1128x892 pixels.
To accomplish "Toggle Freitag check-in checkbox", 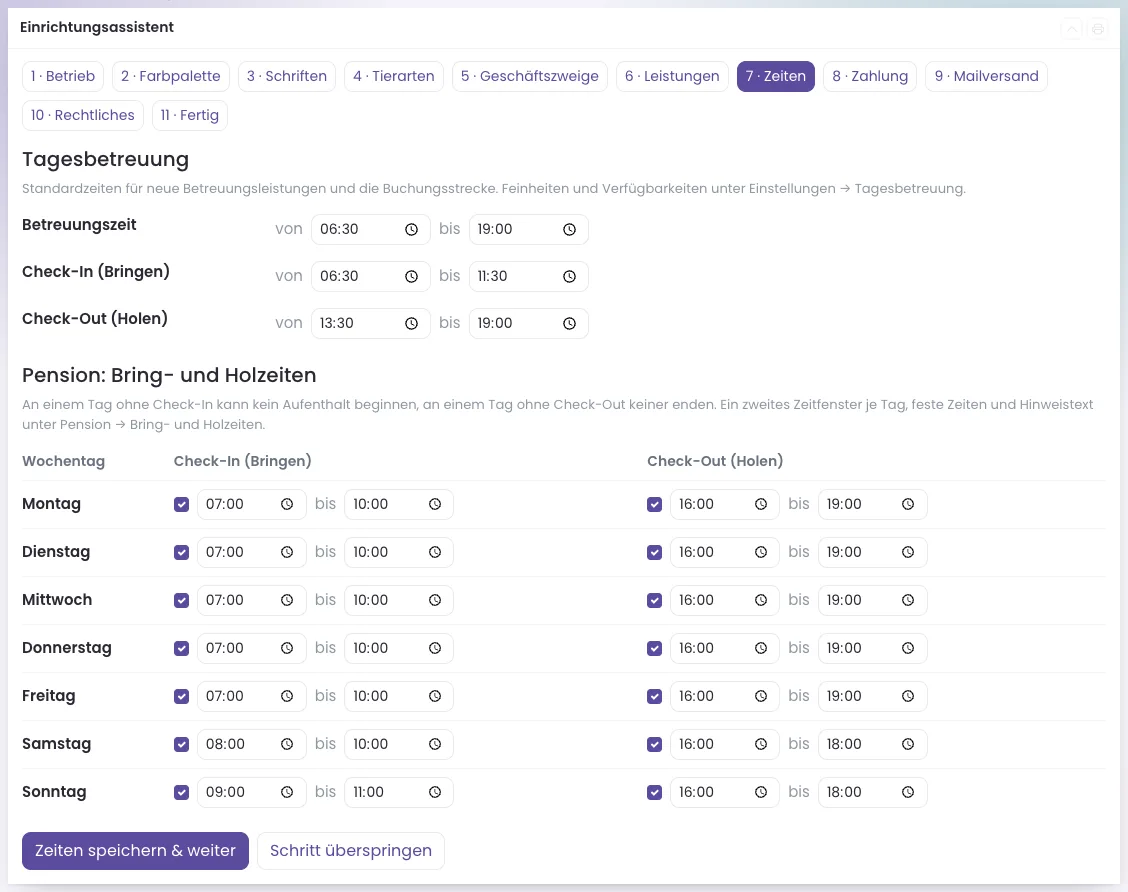I will [181, 696].
